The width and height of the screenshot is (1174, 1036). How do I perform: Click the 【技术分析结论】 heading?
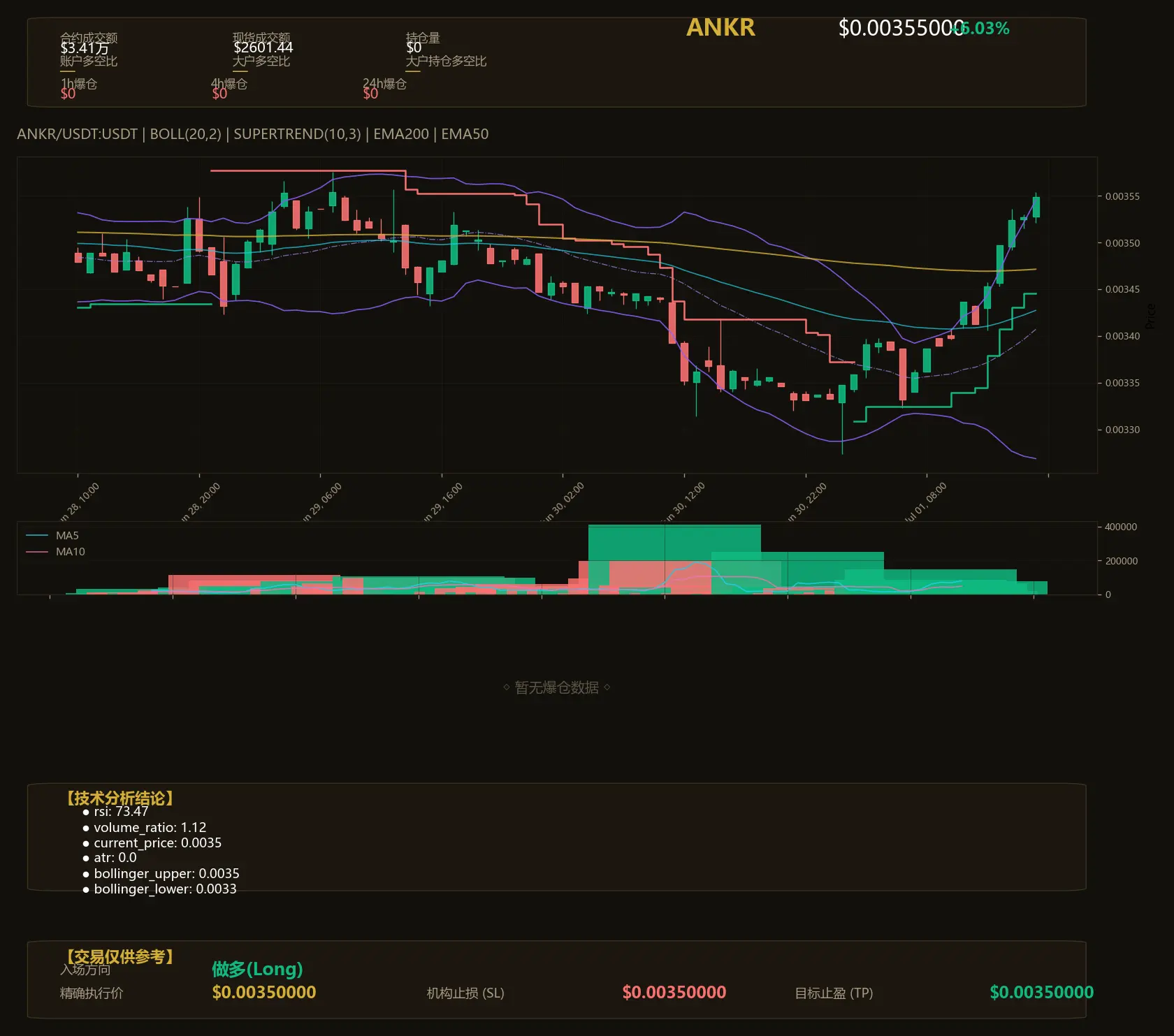[x=119, y=798]
